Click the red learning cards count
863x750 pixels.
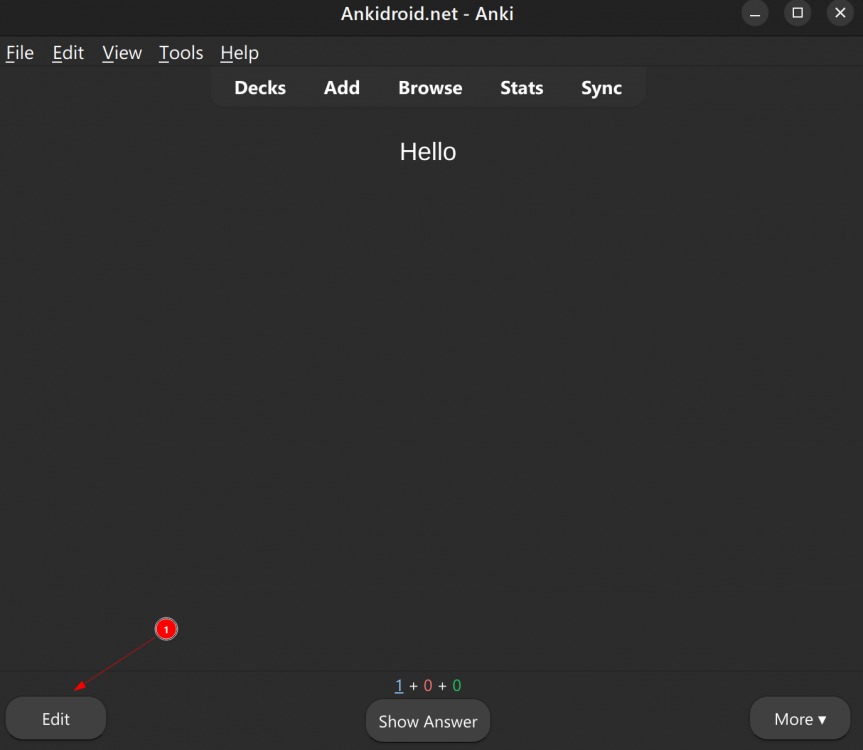pyautogui.click(x=428, y=686)
